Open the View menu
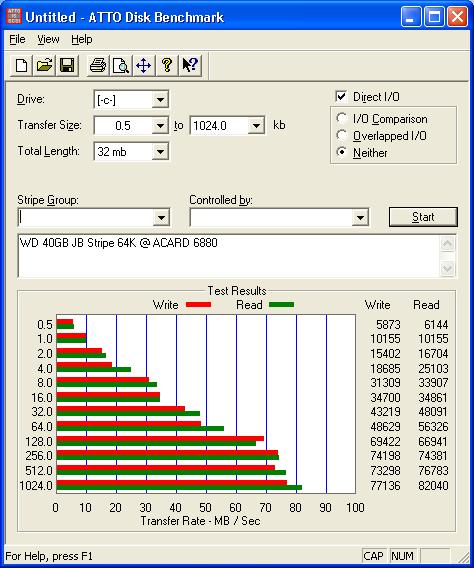This screenshot has height=568, width=474. (48, 39)
